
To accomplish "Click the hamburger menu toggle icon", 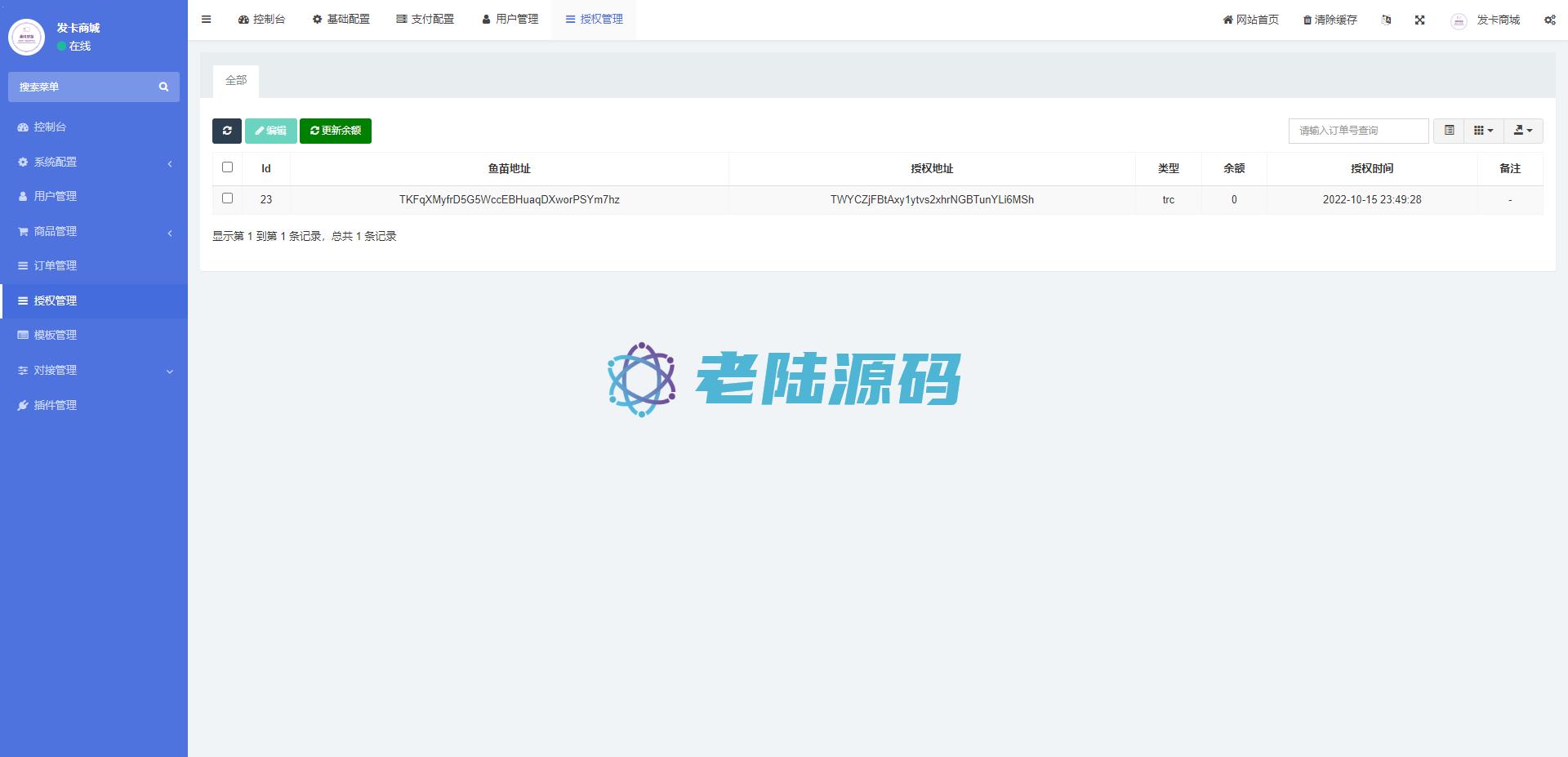I will (207, 20).
